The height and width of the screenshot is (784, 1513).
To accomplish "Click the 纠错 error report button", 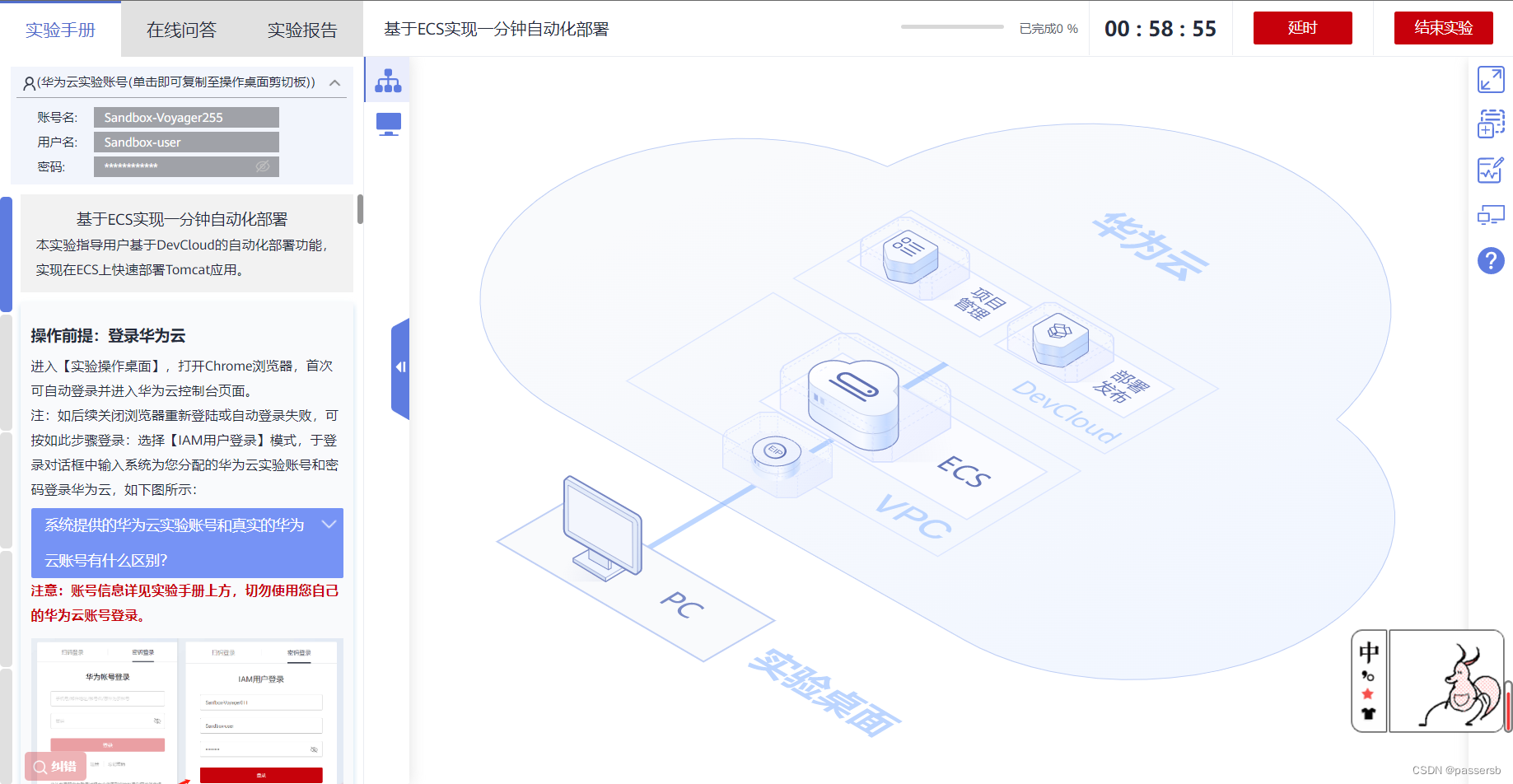I will (x=55, y=767).
